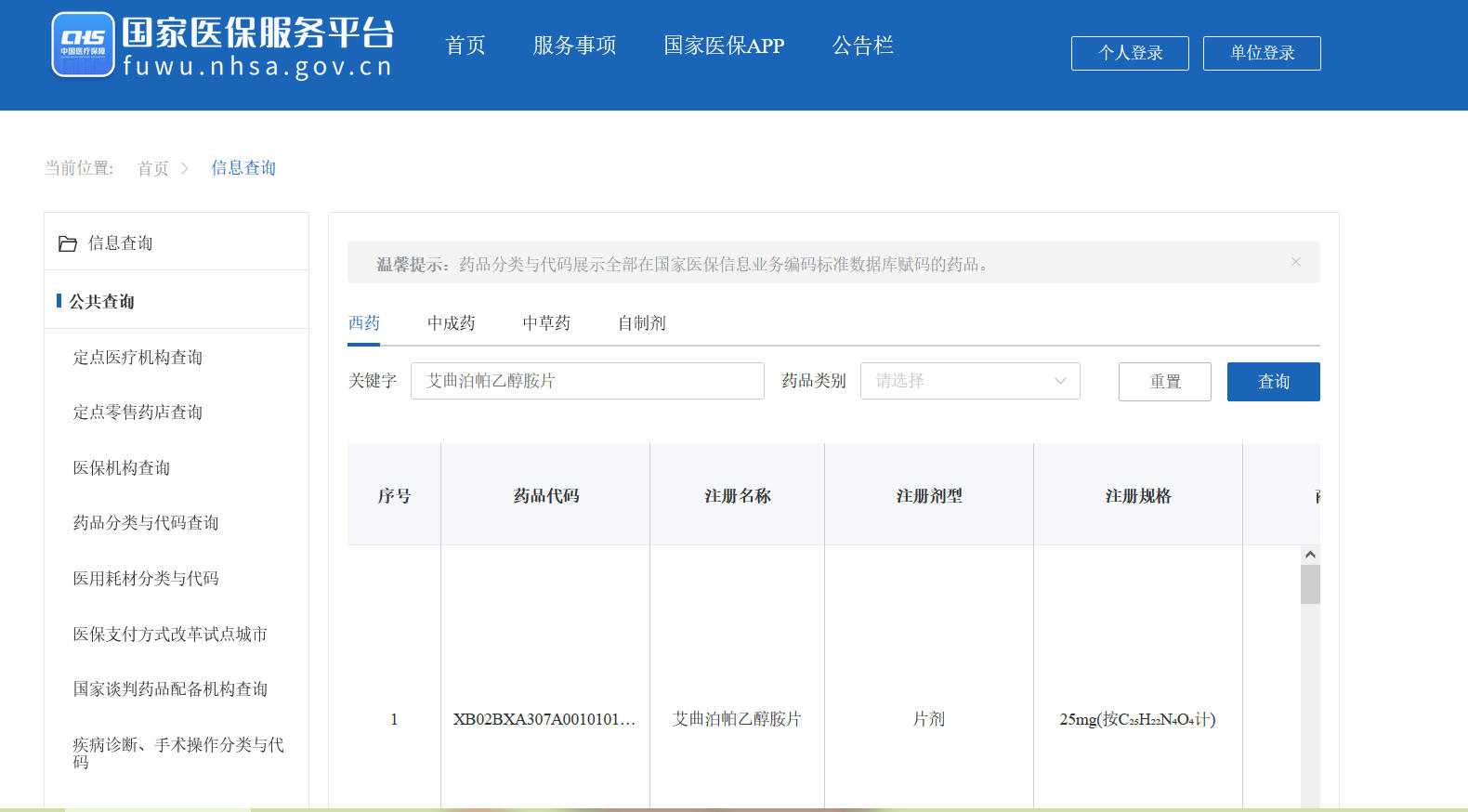
Task: Go to 国家医保APP page
Action: click(x=724, y=46)
